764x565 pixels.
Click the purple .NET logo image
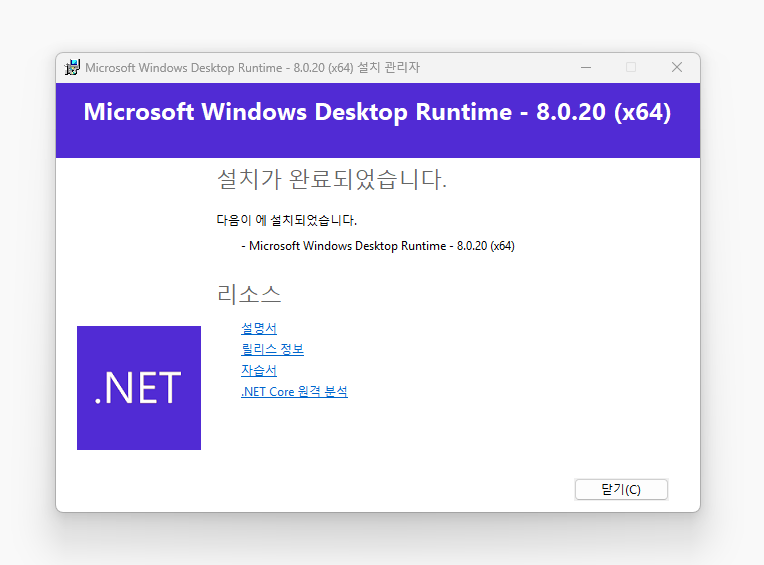[139, 388]
